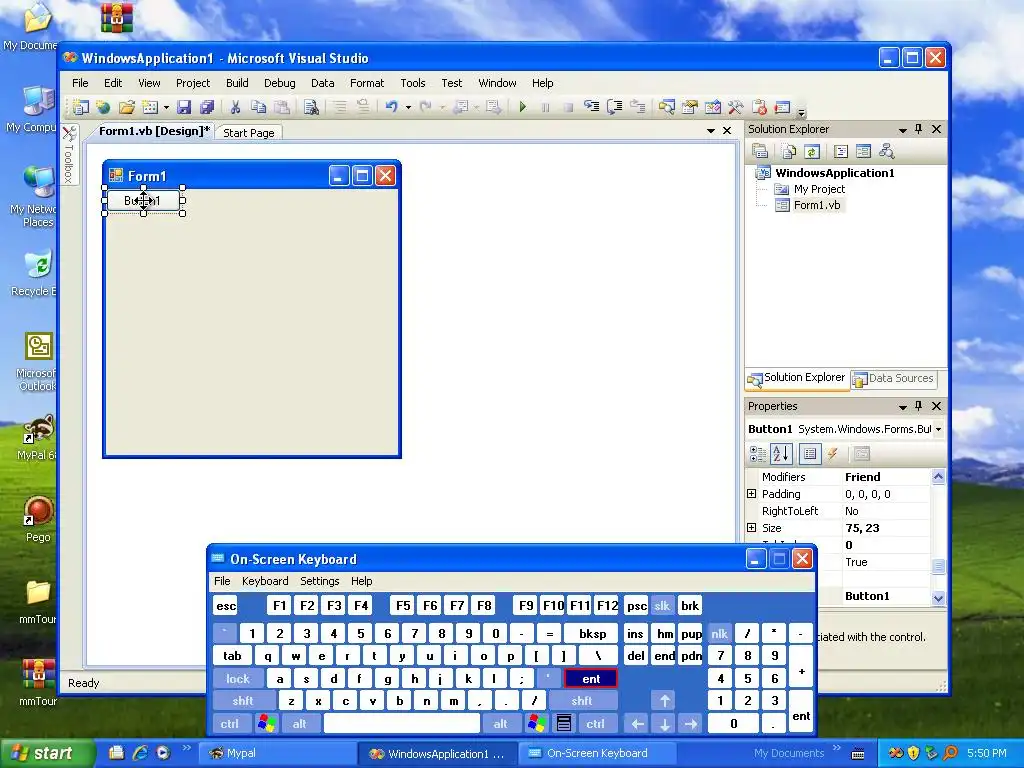Click the View Designer icon in Solution Explorer
Screen dimensions: 1024x768
click(863, 152)
